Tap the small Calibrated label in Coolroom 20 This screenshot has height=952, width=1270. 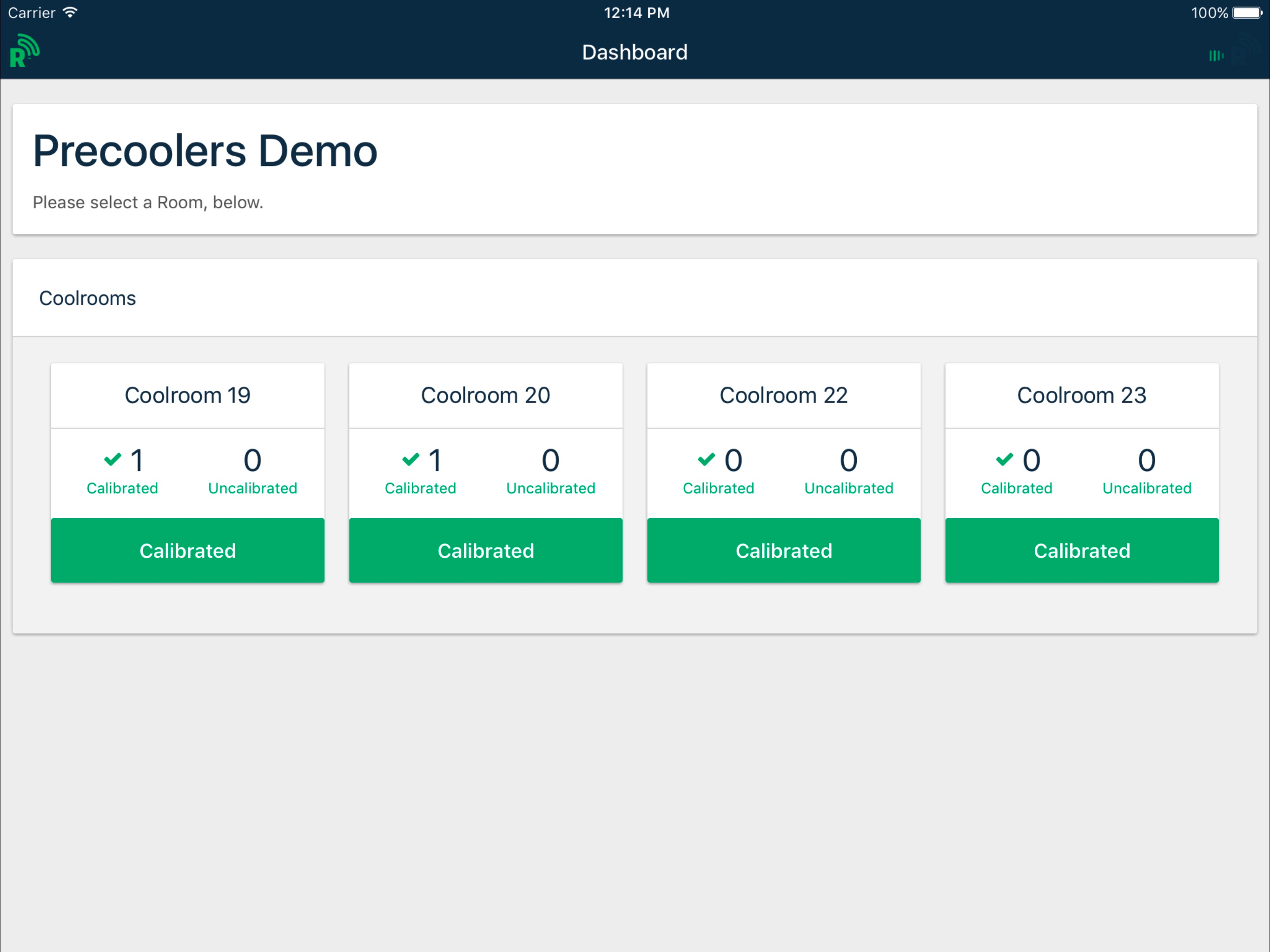point(420,488)
